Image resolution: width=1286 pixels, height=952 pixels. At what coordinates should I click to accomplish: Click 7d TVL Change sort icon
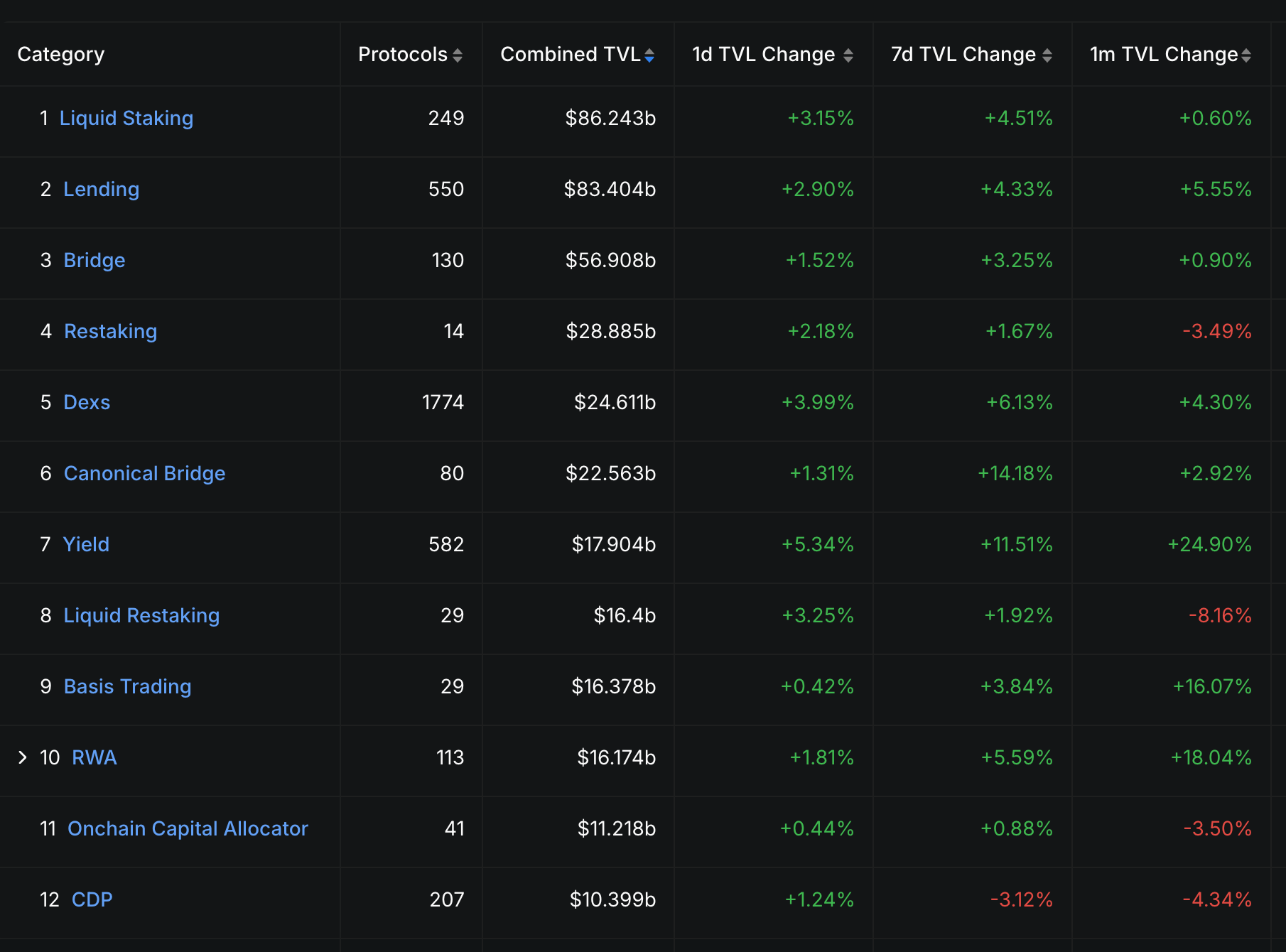click(x=1047, y=55)
